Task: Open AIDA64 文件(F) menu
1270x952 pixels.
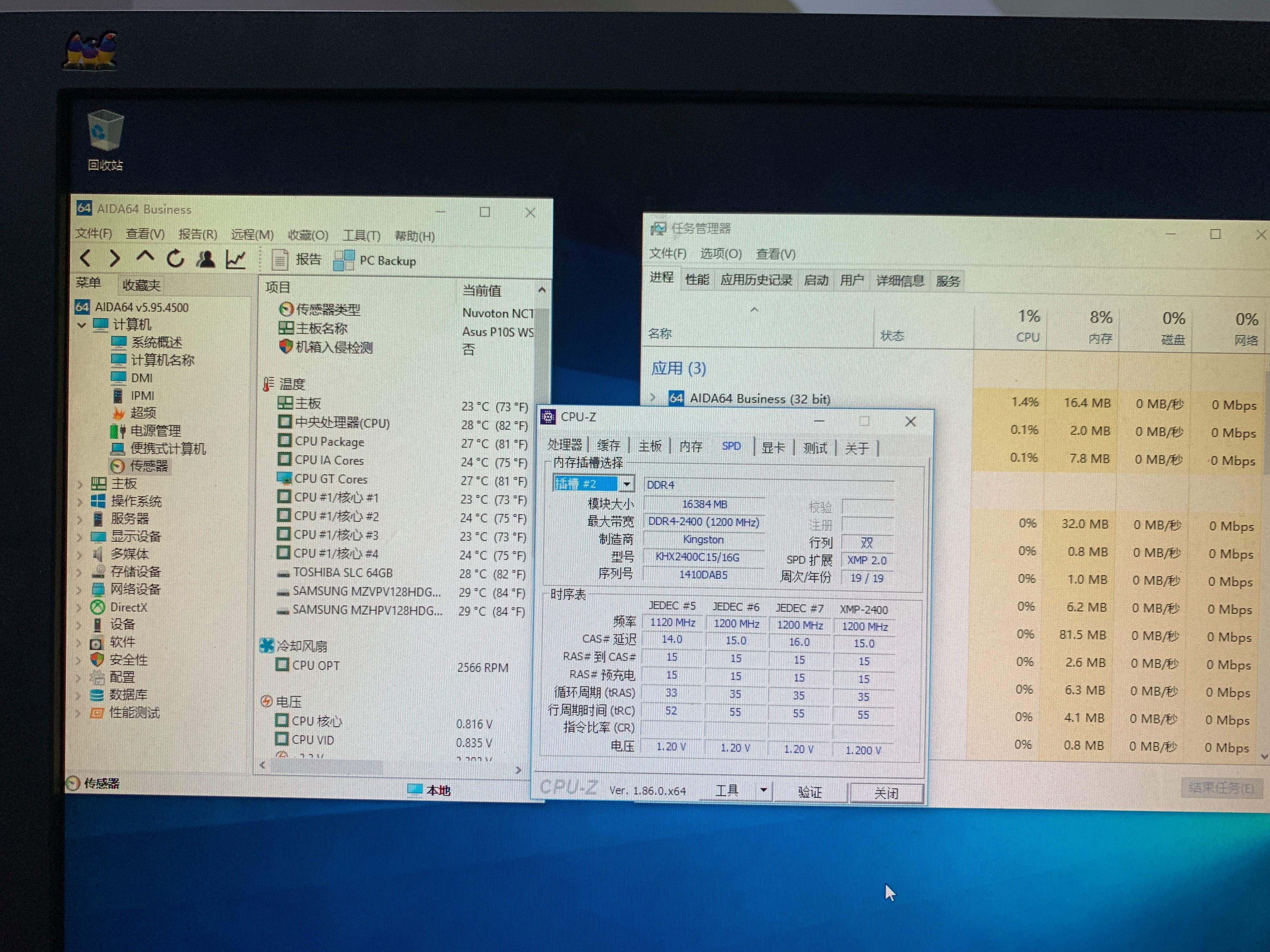Action: tap(94, 234)
